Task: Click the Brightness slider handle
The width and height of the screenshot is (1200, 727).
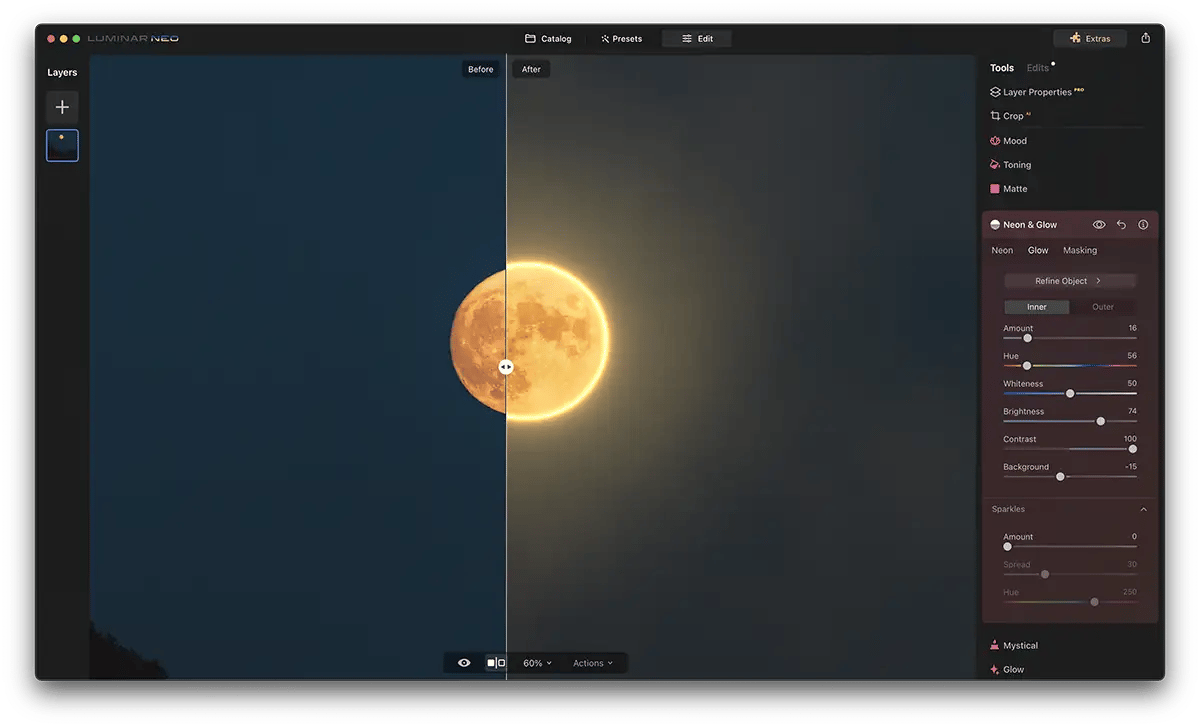Action: point(1101,421)
